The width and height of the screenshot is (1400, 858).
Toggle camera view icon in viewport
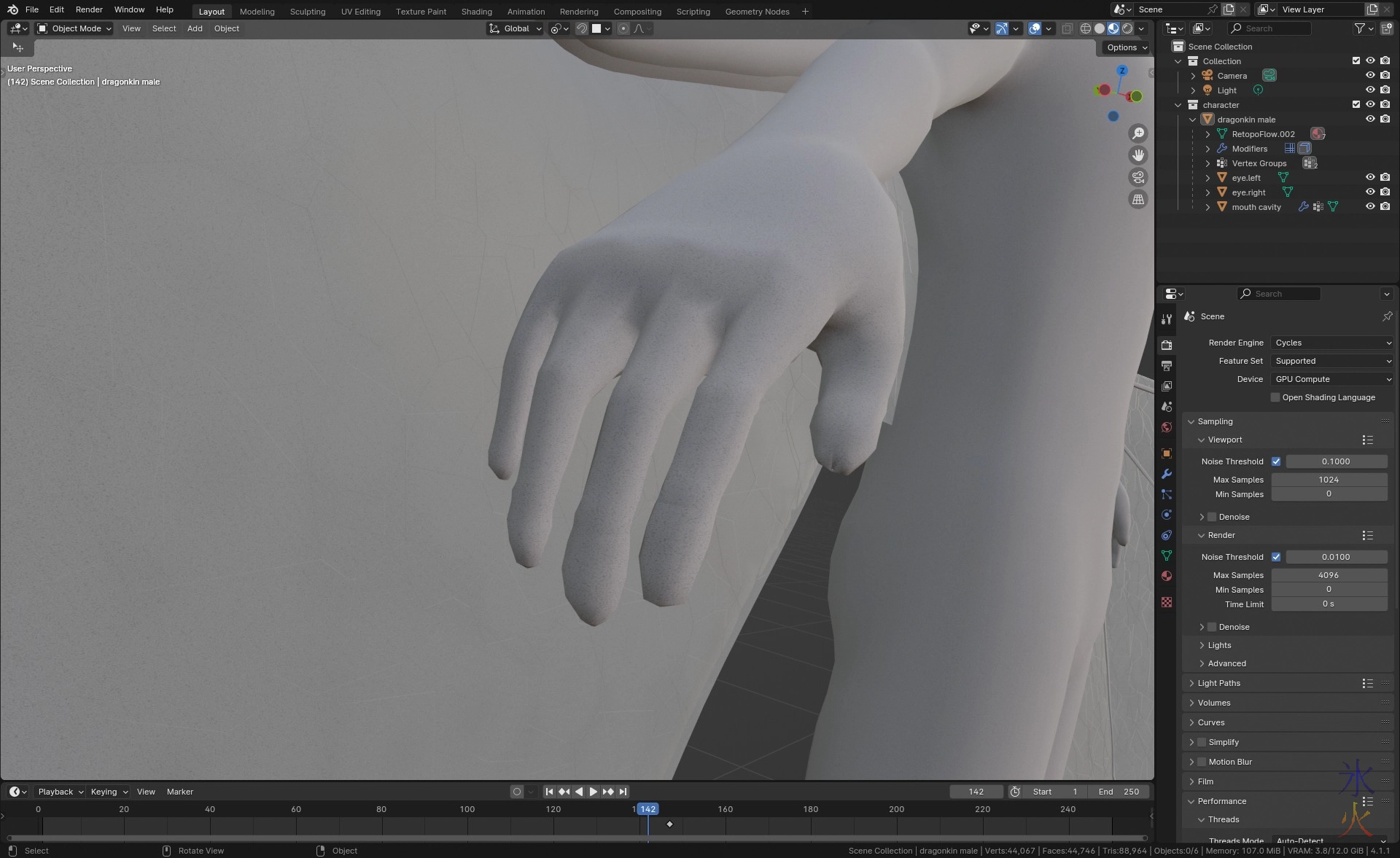point(1137,177)
